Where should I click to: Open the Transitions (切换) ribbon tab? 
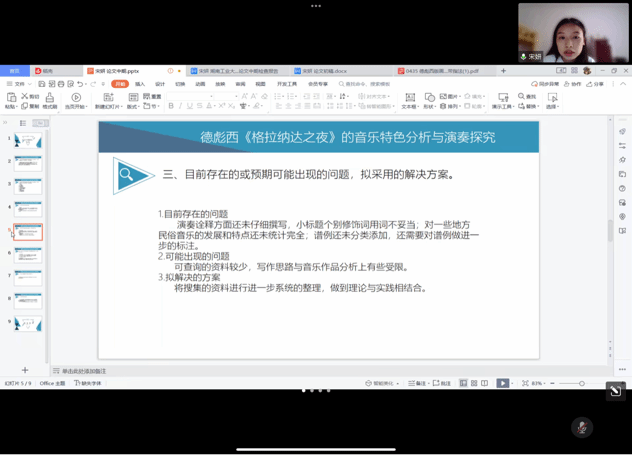180,84
